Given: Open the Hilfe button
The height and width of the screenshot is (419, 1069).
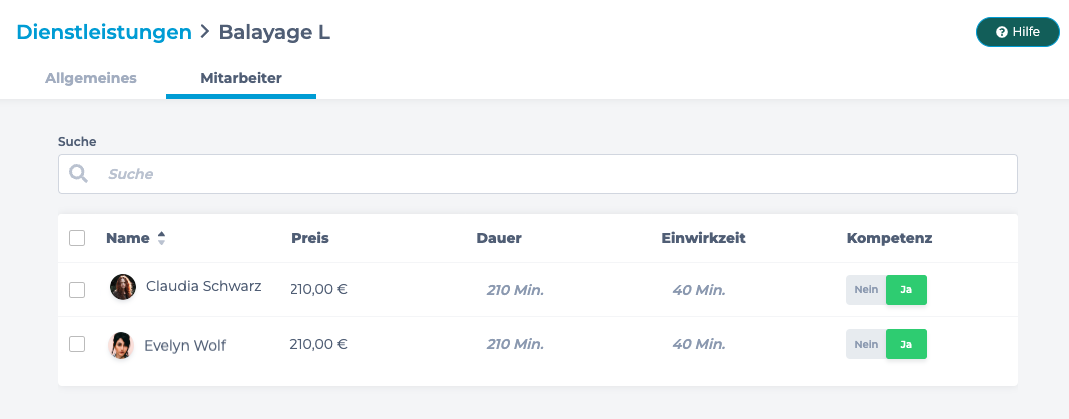Looking at the screenshot, I should [1018, 32].
